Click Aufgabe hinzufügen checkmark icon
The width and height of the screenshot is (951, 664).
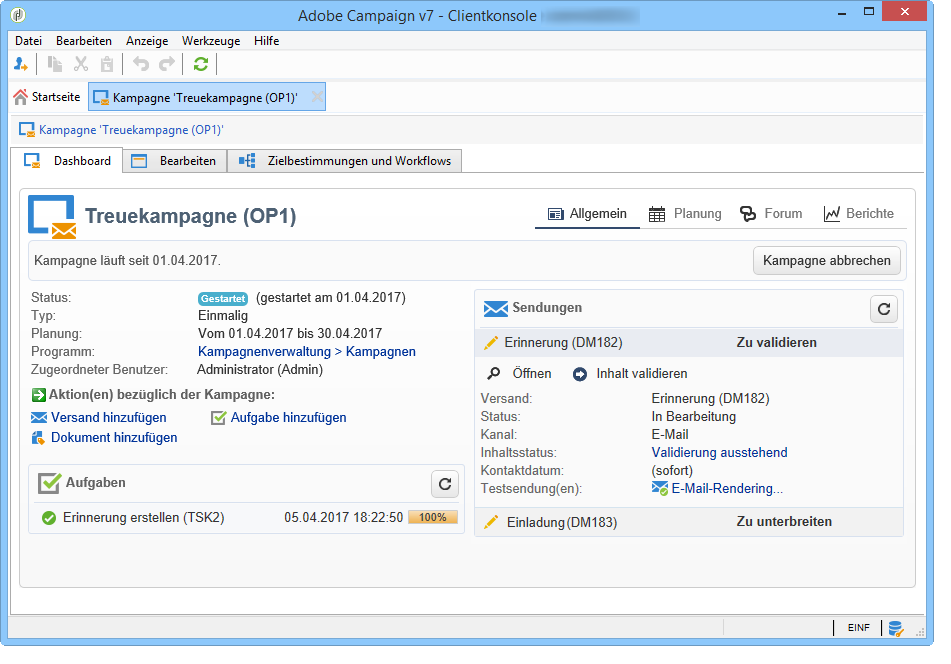coord(218,418)
